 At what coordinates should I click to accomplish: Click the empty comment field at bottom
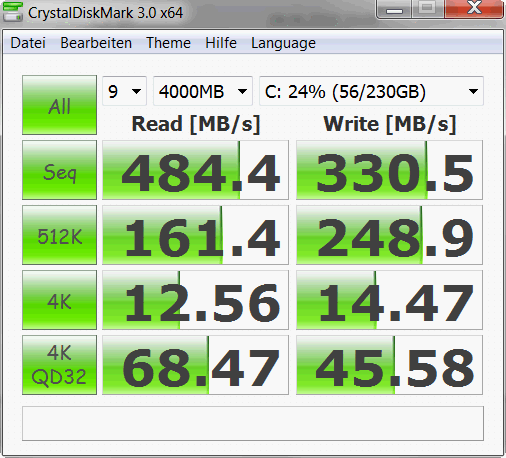253,423
